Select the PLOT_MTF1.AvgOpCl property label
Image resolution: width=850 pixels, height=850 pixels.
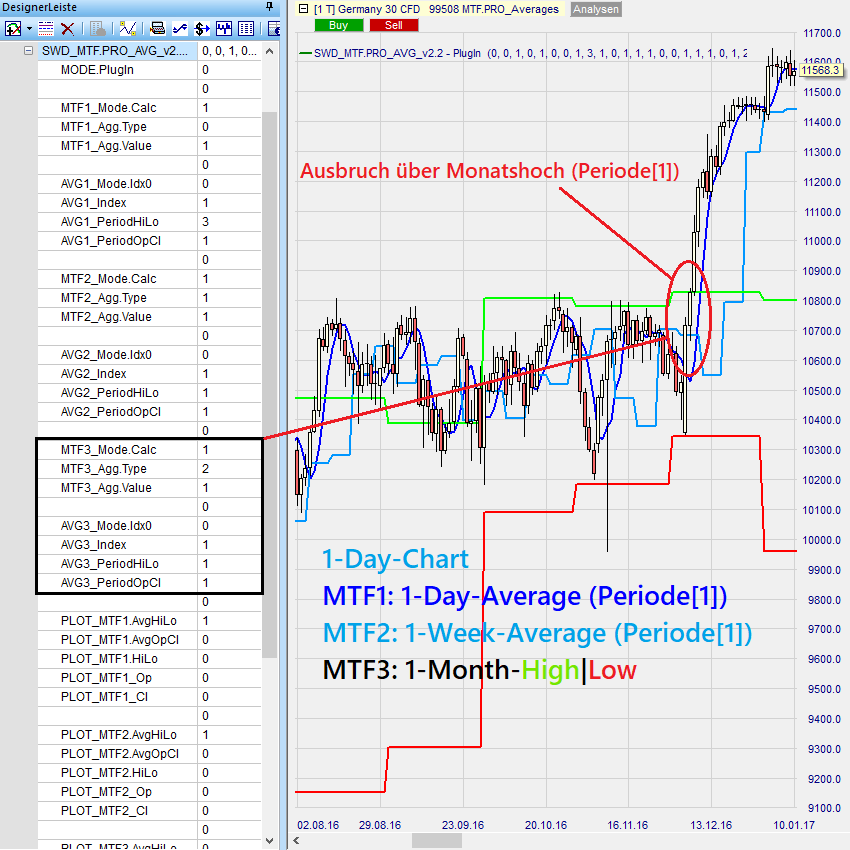tap(120, 640)
